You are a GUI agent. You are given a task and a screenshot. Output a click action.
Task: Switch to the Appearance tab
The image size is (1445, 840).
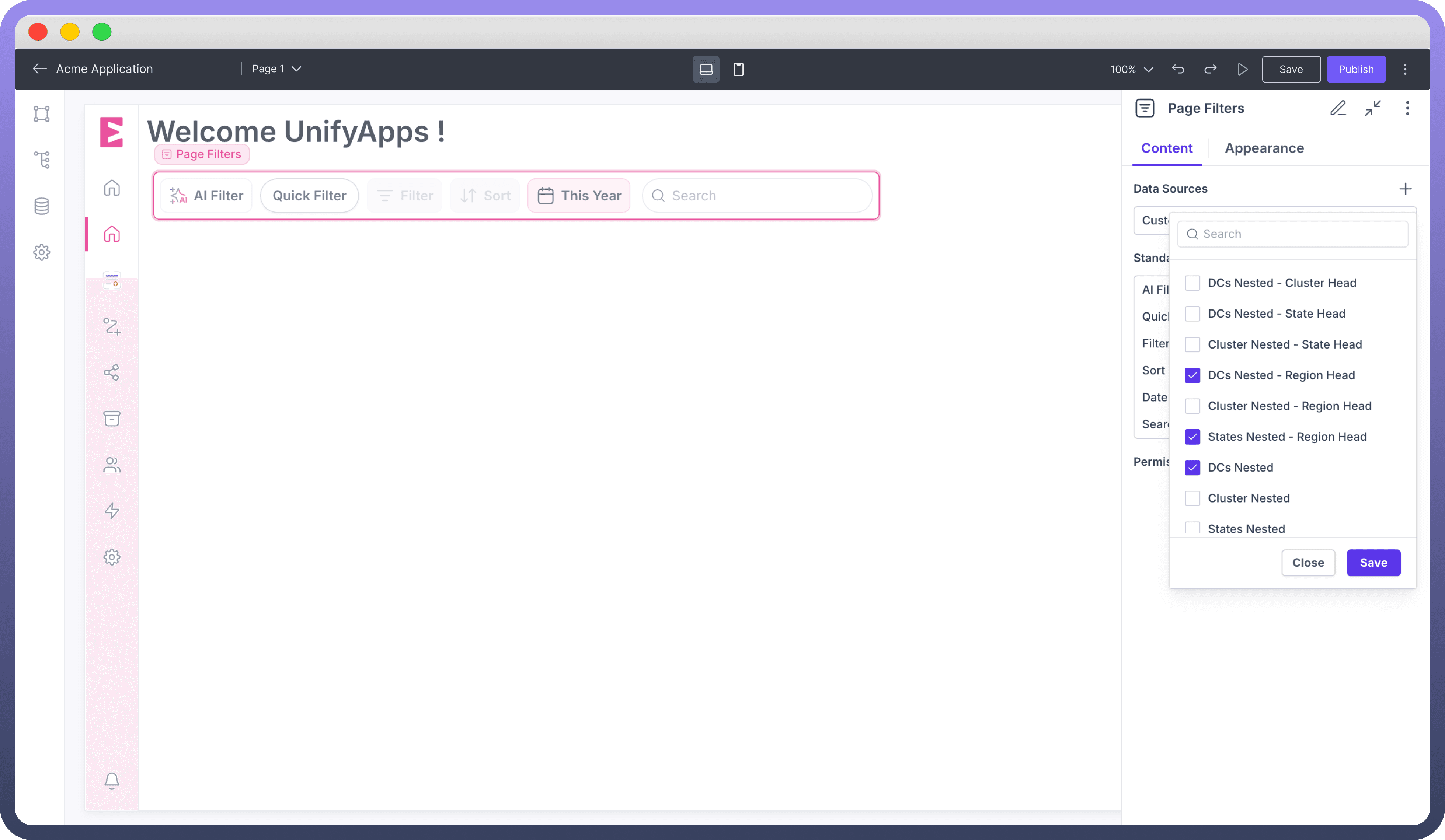1264,148
